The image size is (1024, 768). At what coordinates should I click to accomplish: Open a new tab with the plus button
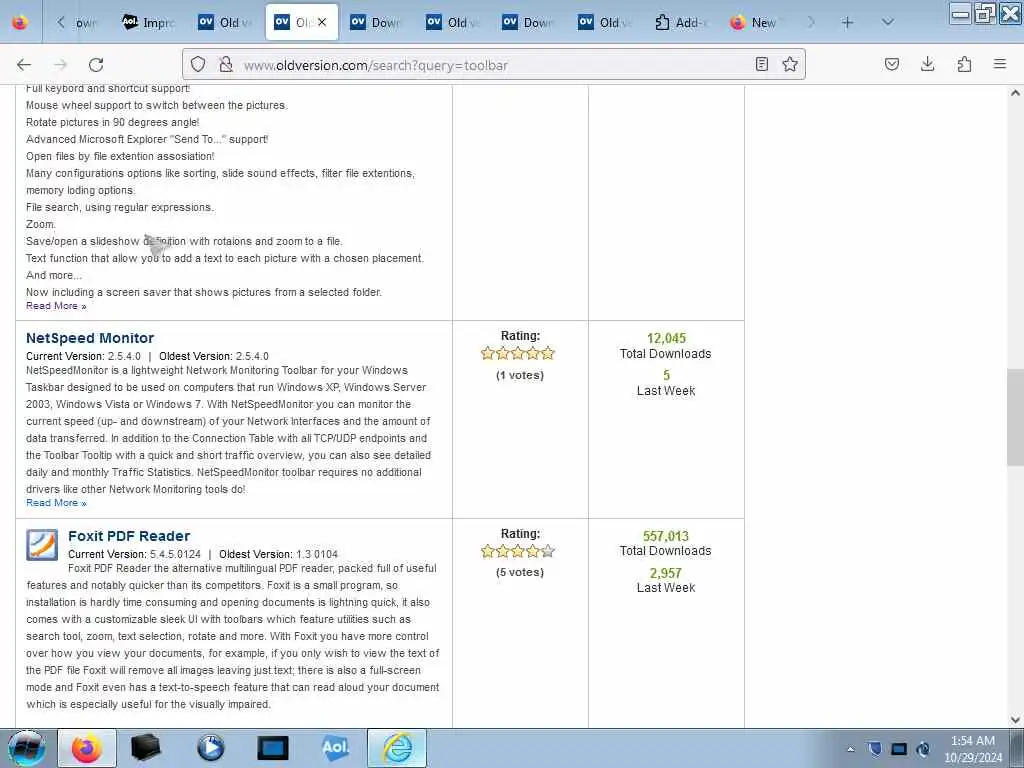tap(848, 22)
